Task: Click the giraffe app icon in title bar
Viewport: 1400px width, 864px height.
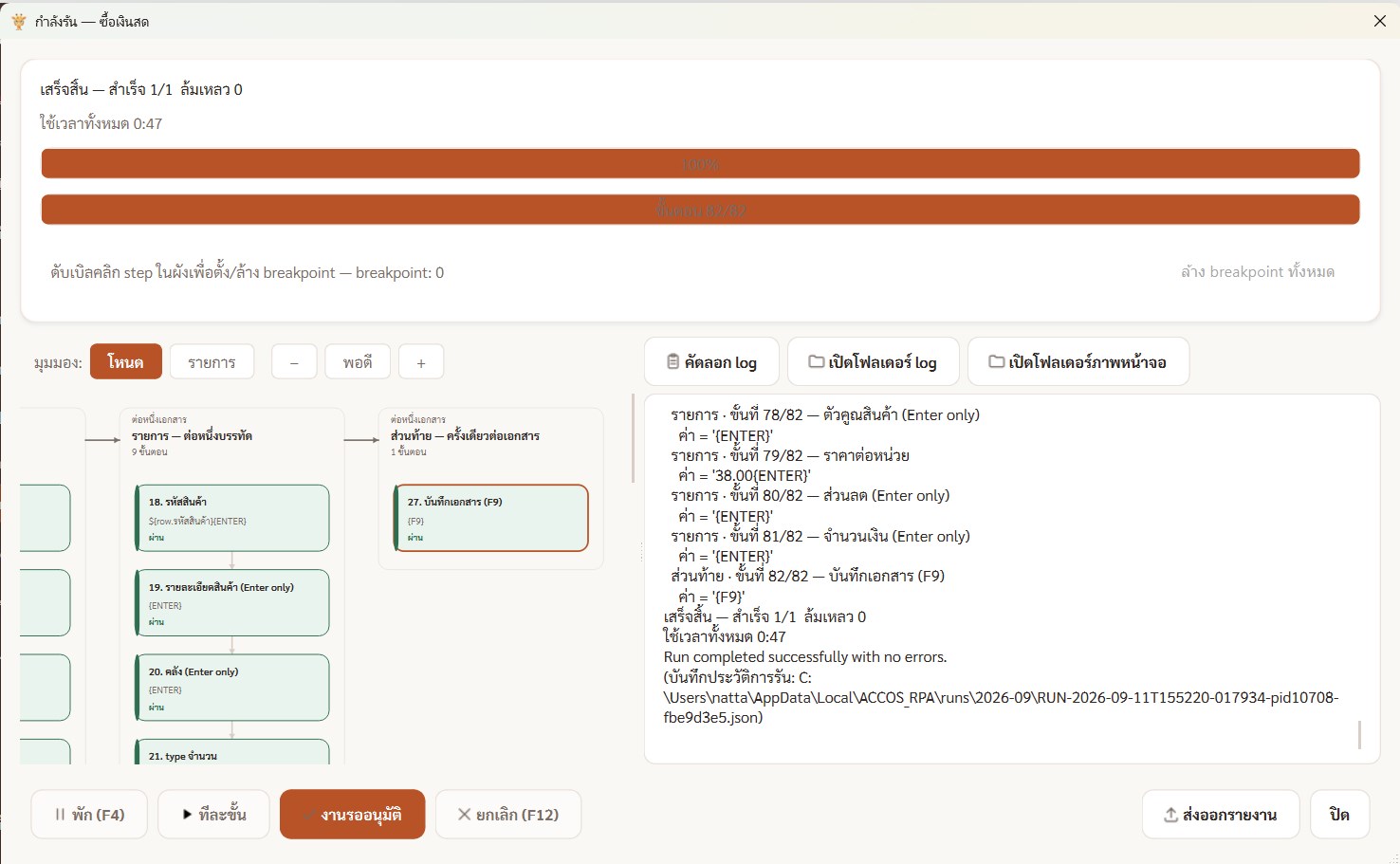Action: [18, 21]
